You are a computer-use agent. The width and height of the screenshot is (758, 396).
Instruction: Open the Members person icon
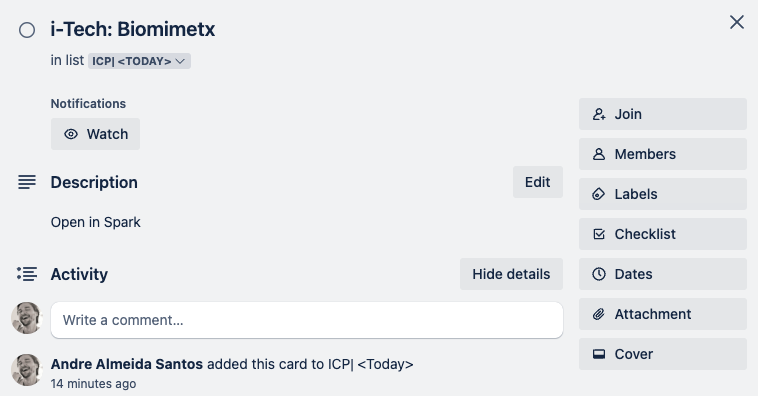pos(599,154)
